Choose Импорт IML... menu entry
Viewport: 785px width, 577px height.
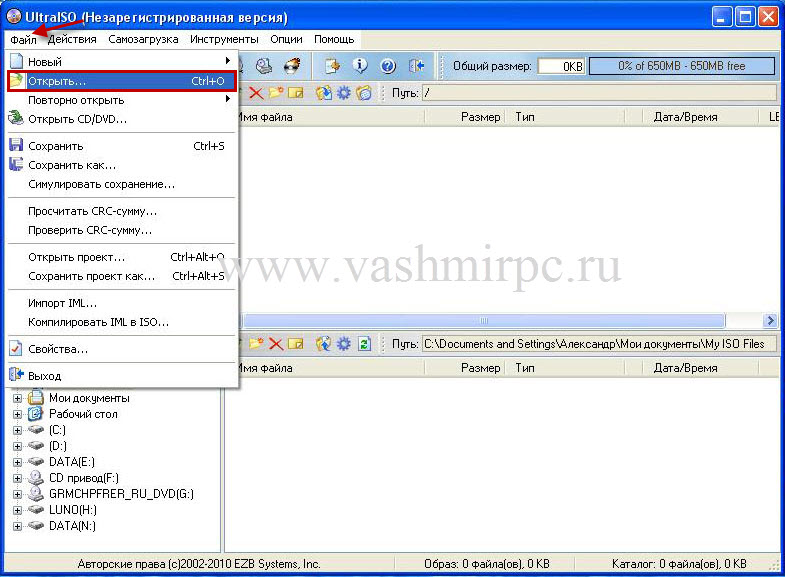pos(122,303)
